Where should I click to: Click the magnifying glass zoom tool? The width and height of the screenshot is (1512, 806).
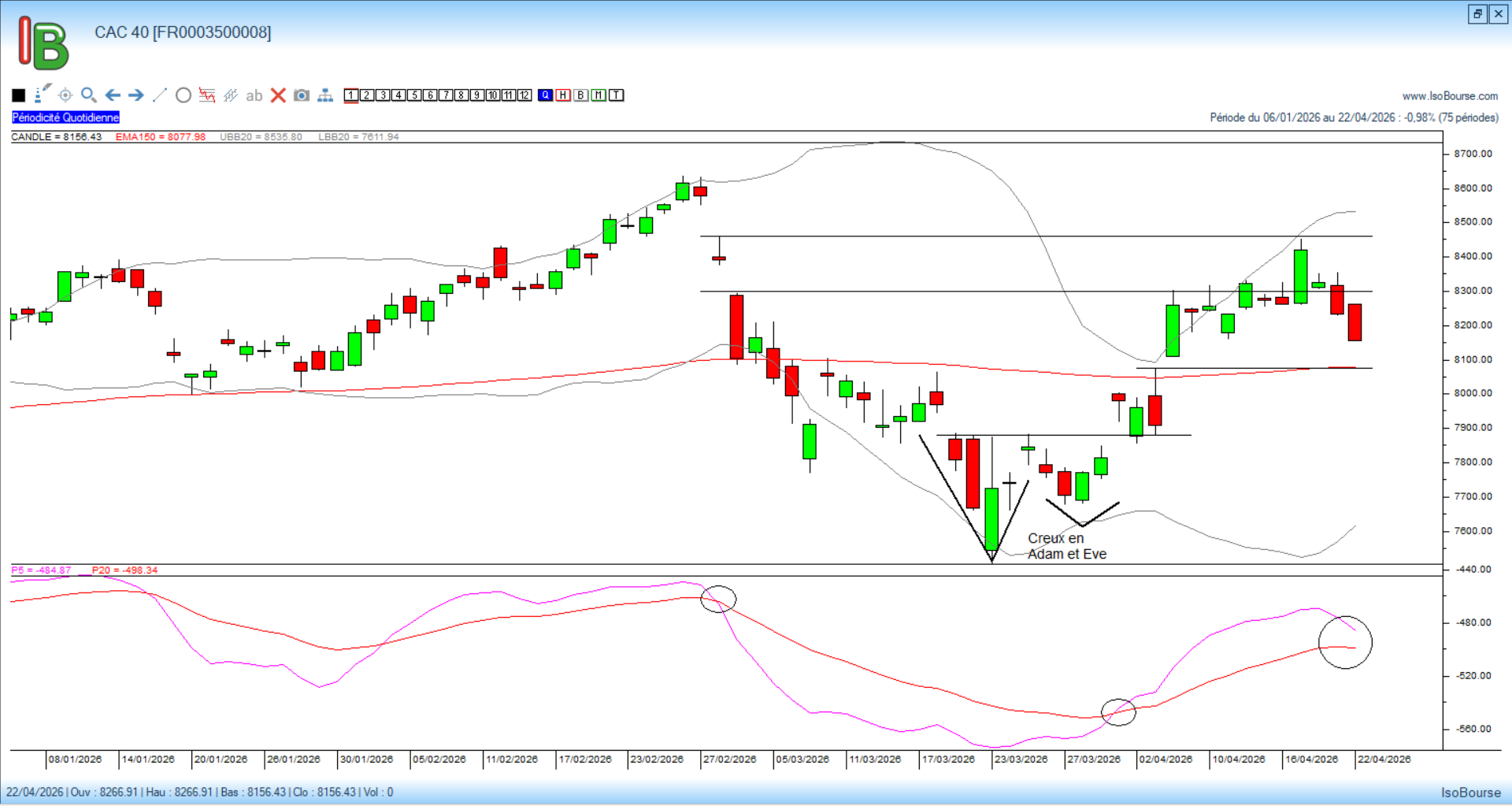88,95
